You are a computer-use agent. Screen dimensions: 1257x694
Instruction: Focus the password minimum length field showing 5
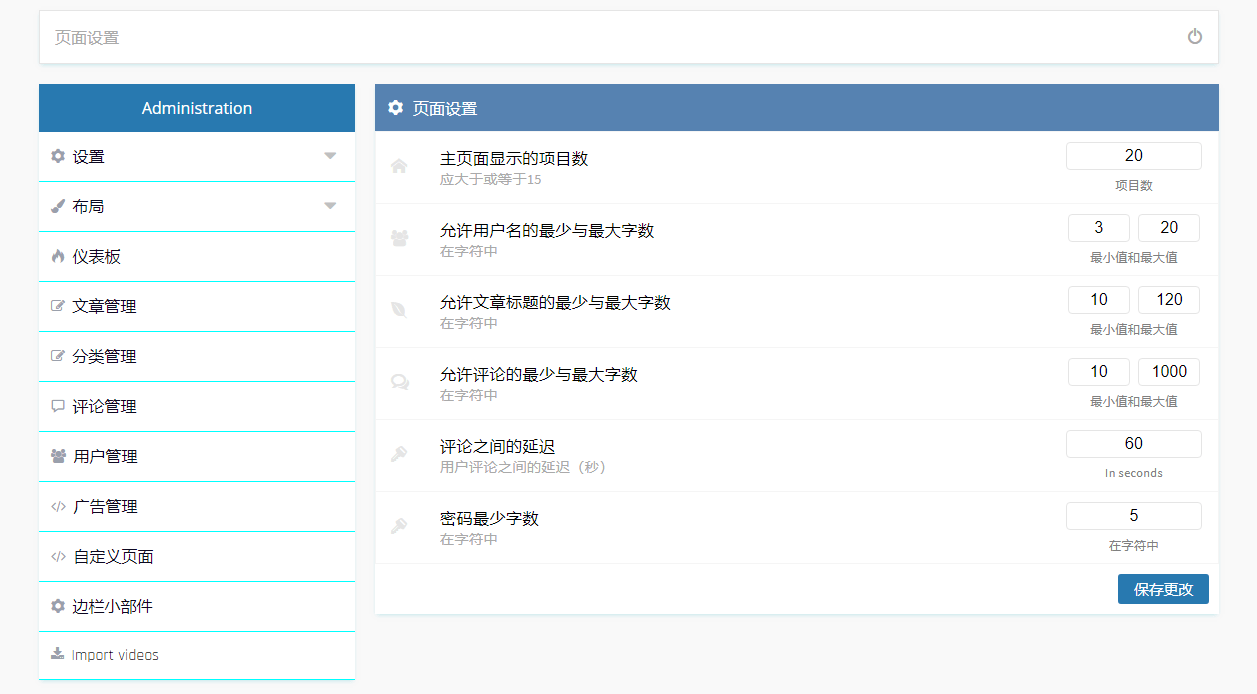coord(1134,516)
